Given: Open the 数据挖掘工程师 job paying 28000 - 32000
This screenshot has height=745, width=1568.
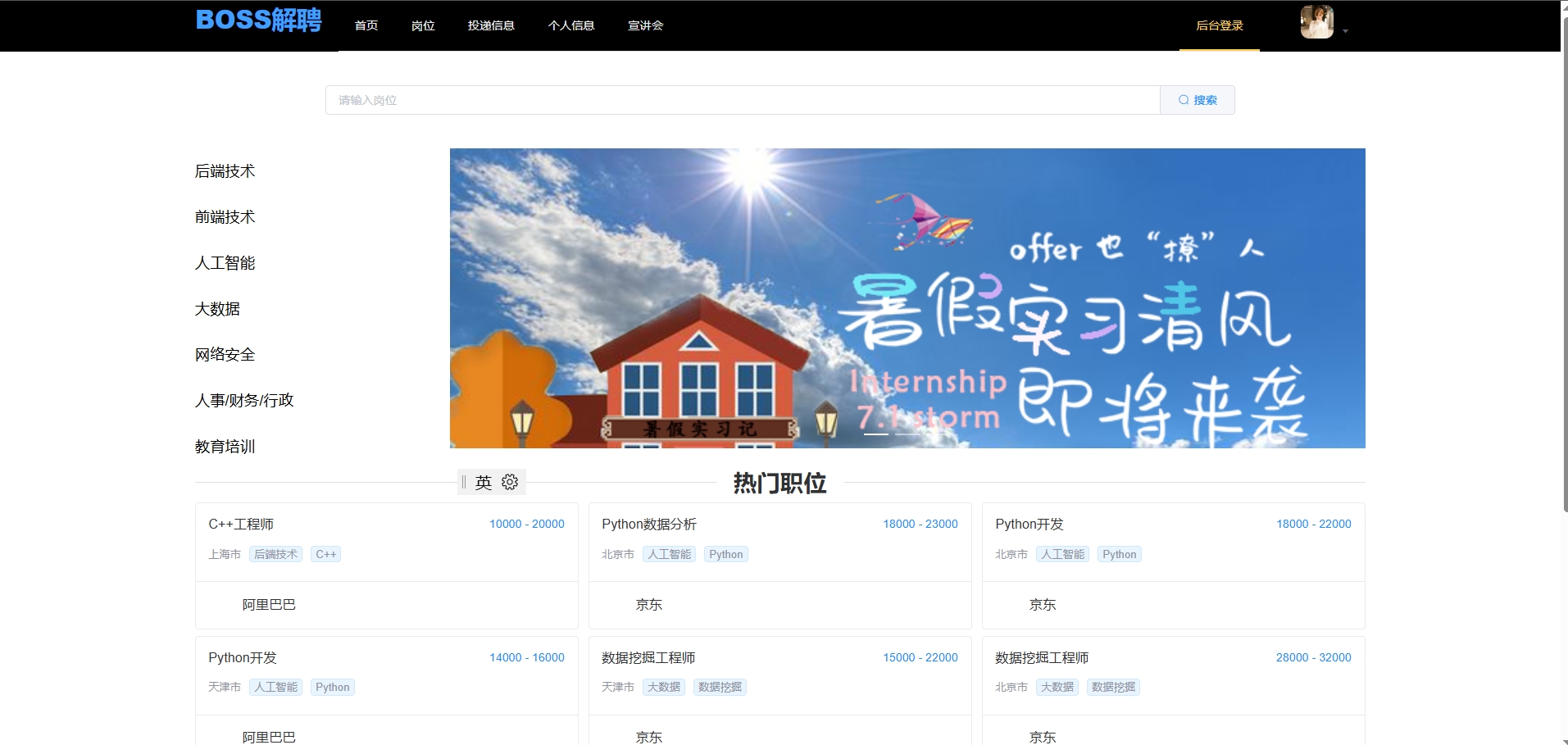Looking at the screenshot, I should click(x=1042, y=658).
